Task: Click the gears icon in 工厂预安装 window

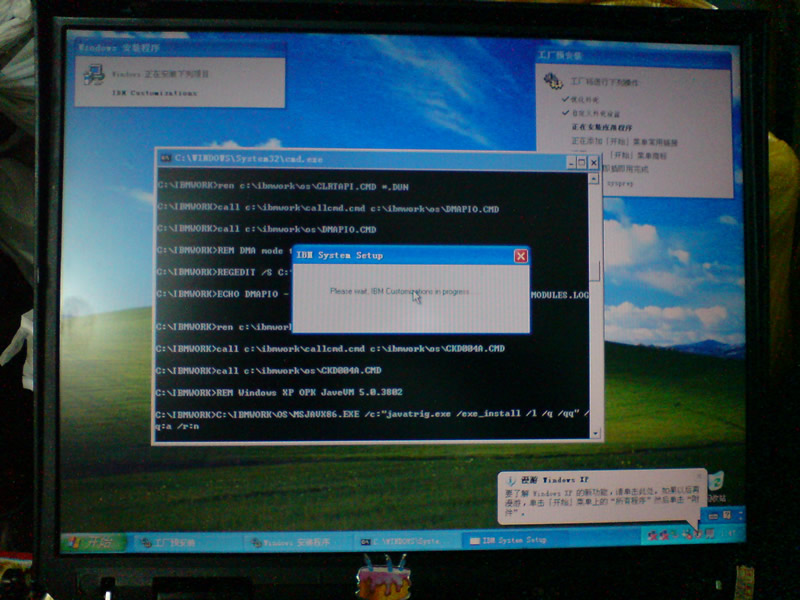Action: click(553, 81)
